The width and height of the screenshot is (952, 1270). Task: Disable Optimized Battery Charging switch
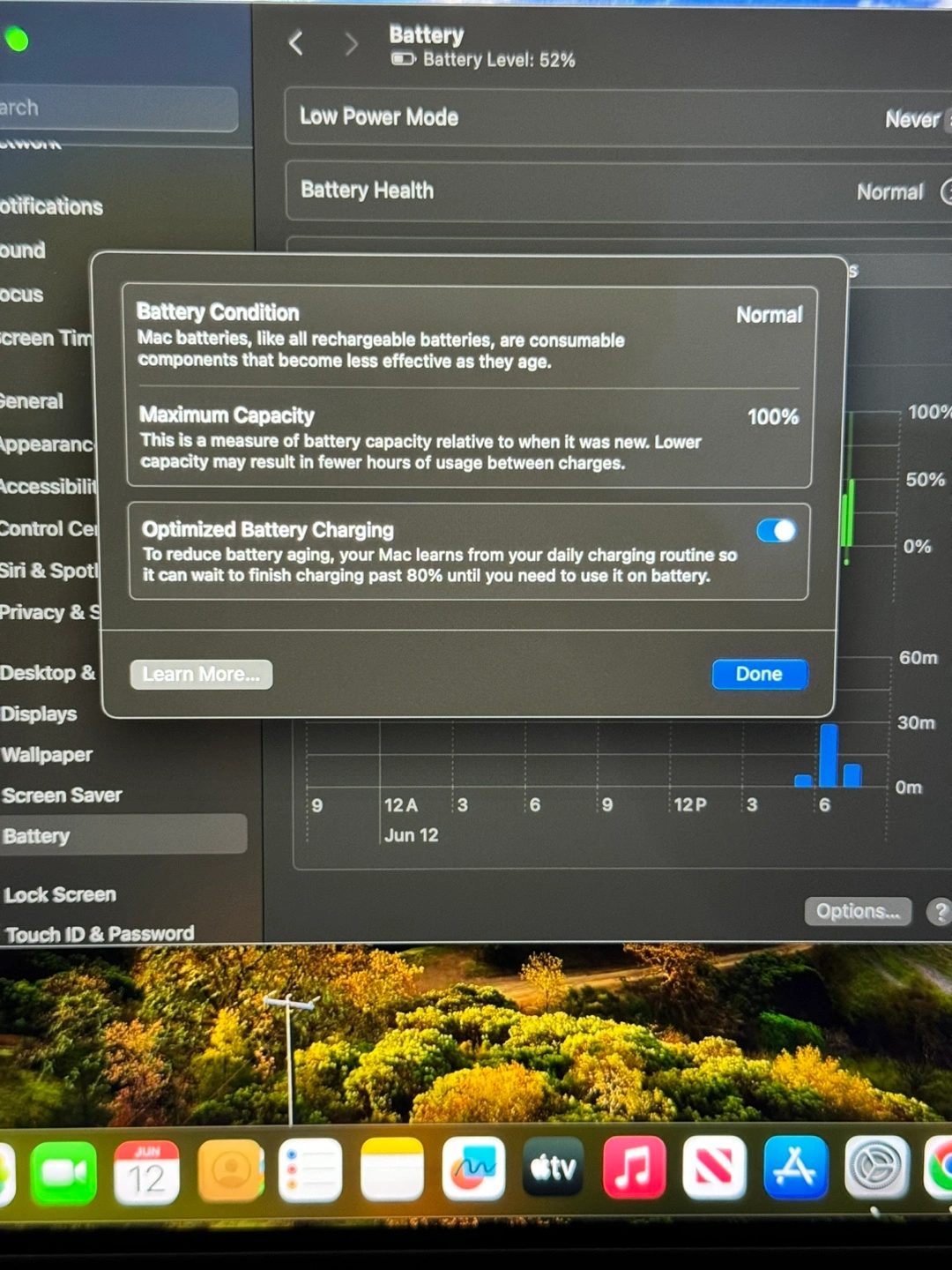[x=776, y=530]
